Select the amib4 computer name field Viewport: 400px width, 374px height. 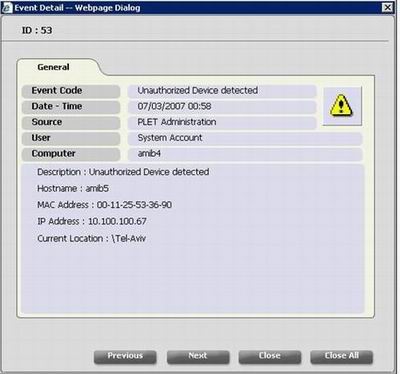245,154
